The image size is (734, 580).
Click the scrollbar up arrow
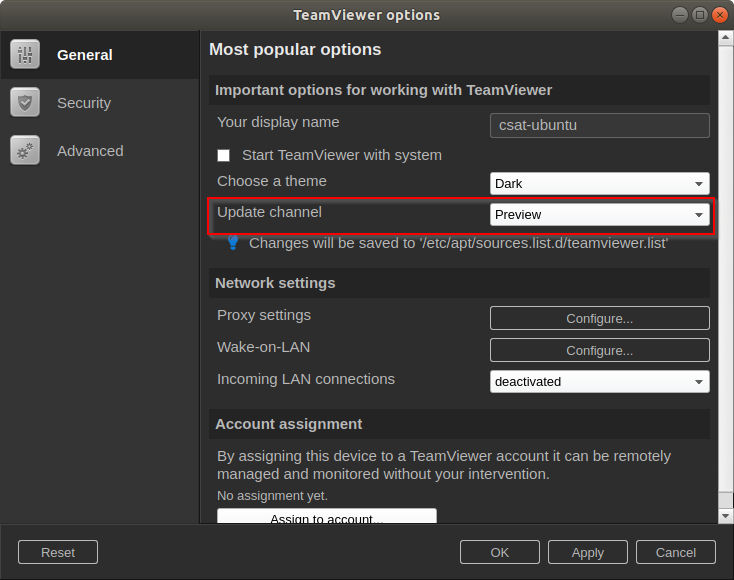(726, 37)
